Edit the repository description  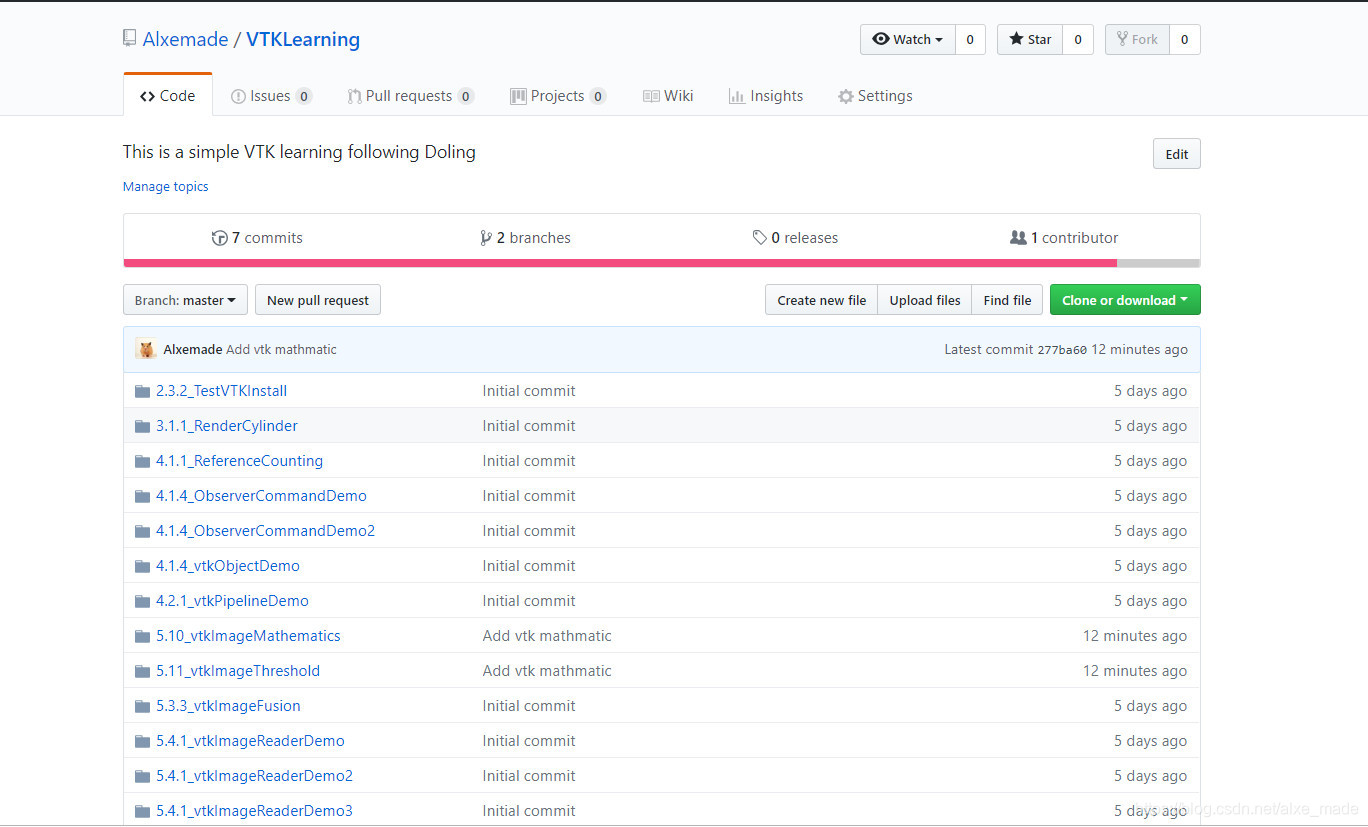pyautogui.click(x=1177, y=154)
